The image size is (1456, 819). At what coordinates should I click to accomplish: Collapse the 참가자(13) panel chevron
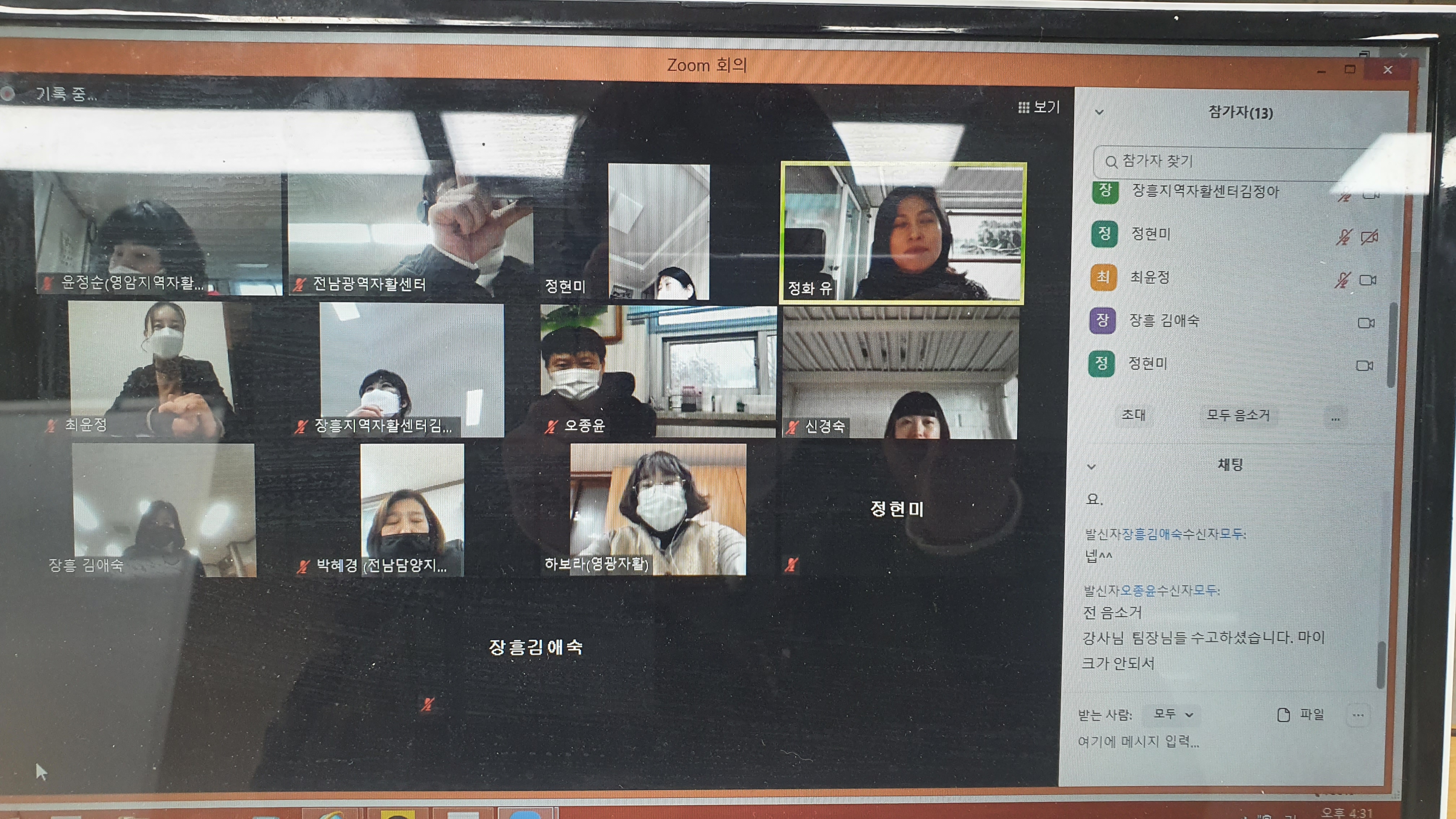coord(1099,112)
